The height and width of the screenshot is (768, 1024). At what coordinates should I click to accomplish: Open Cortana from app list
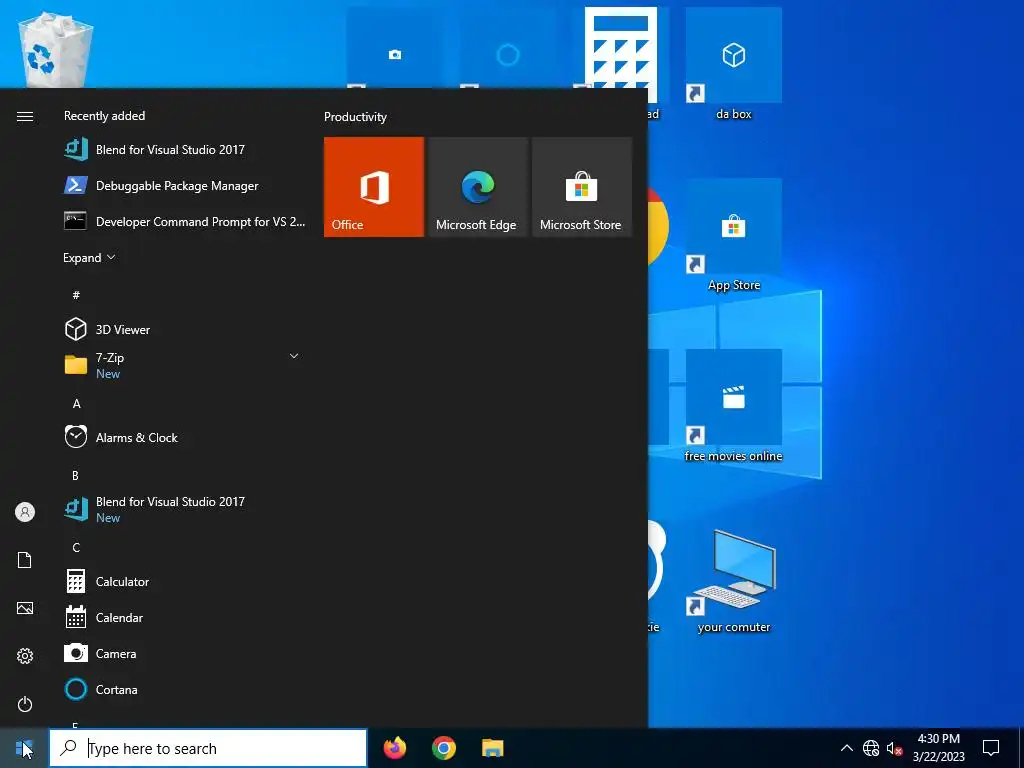pyautogui.click(x=185, y=689)
